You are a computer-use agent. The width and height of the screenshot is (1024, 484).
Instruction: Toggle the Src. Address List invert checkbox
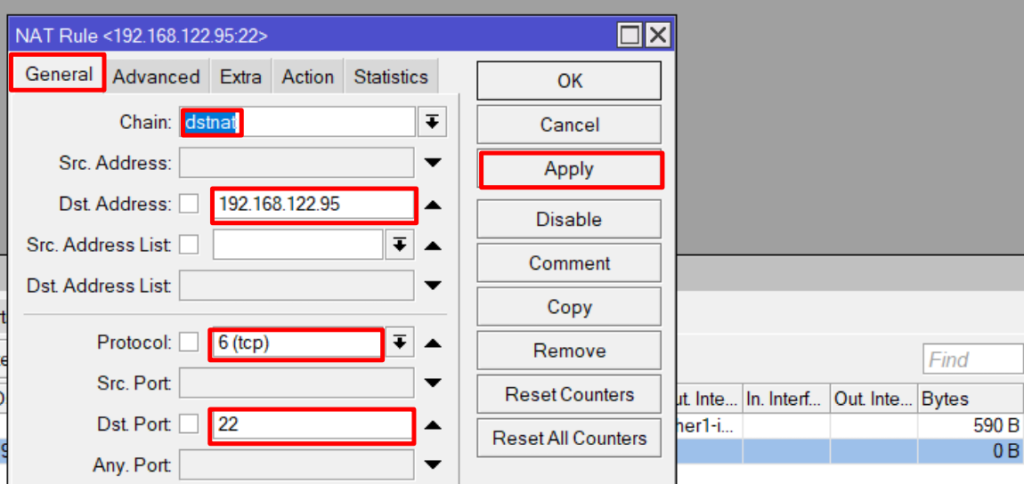189,245
